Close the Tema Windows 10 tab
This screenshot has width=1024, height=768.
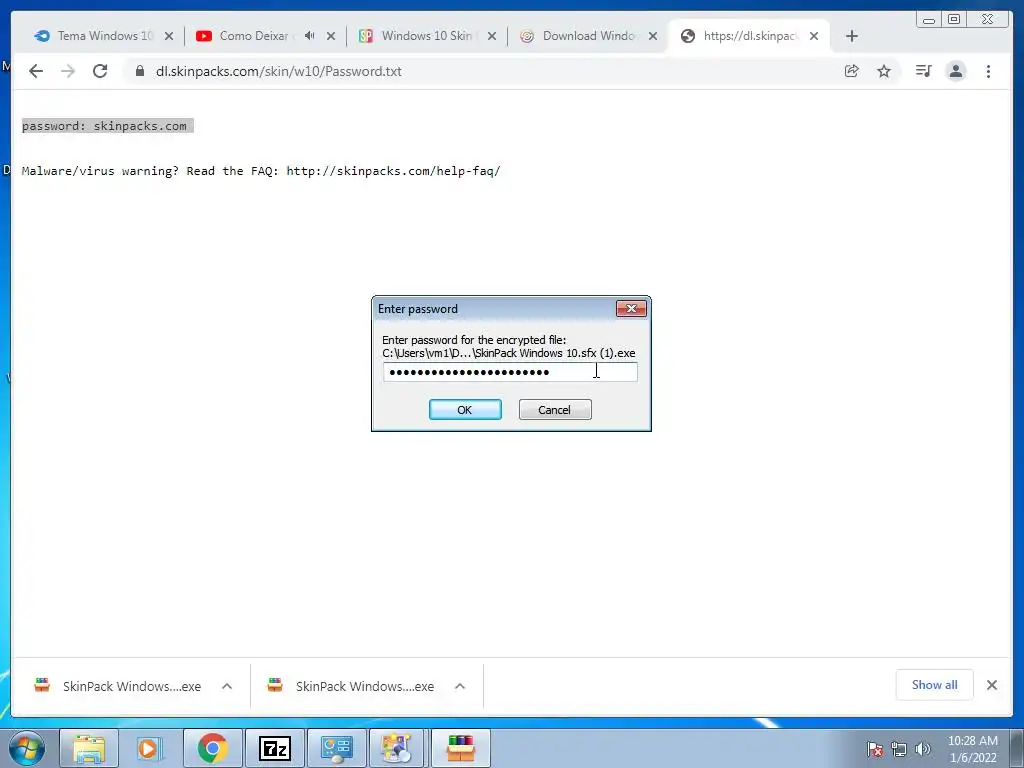pyautogui.click(x=169, y=36)
